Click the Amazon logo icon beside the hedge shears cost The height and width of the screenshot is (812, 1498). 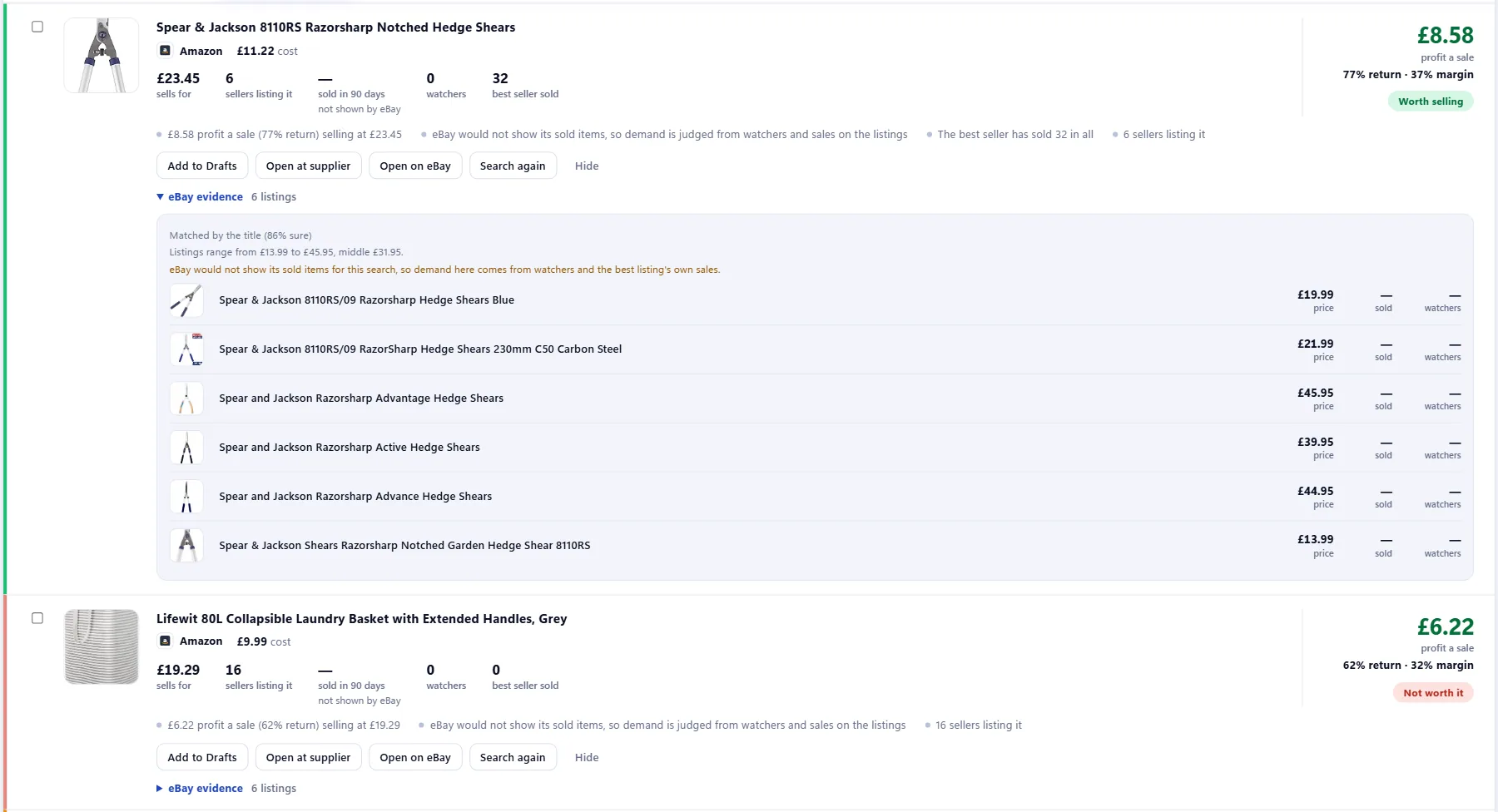coord(165,51)
